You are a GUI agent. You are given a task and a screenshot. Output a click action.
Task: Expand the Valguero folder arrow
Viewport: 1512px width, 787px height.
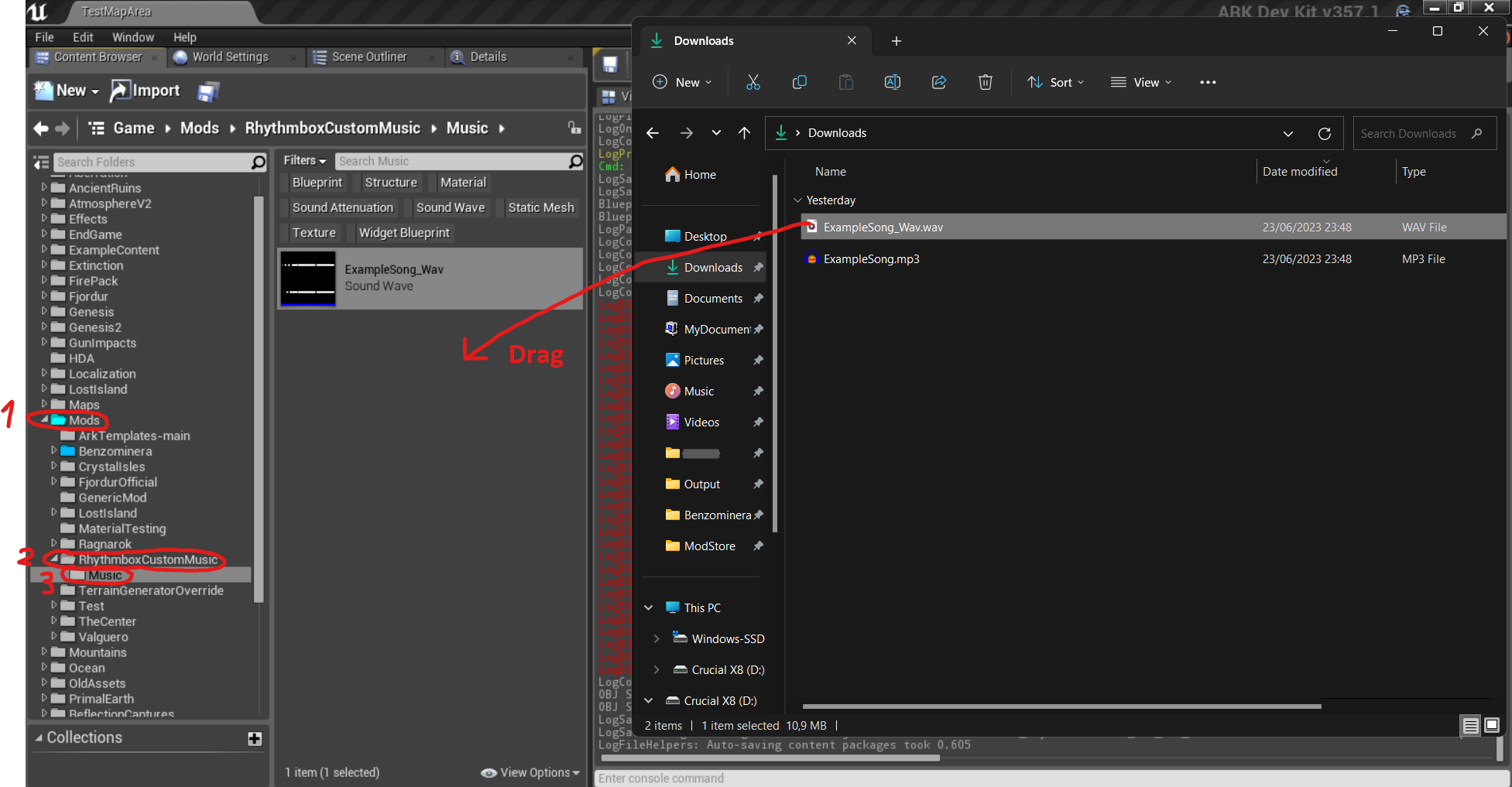(54, 636)
